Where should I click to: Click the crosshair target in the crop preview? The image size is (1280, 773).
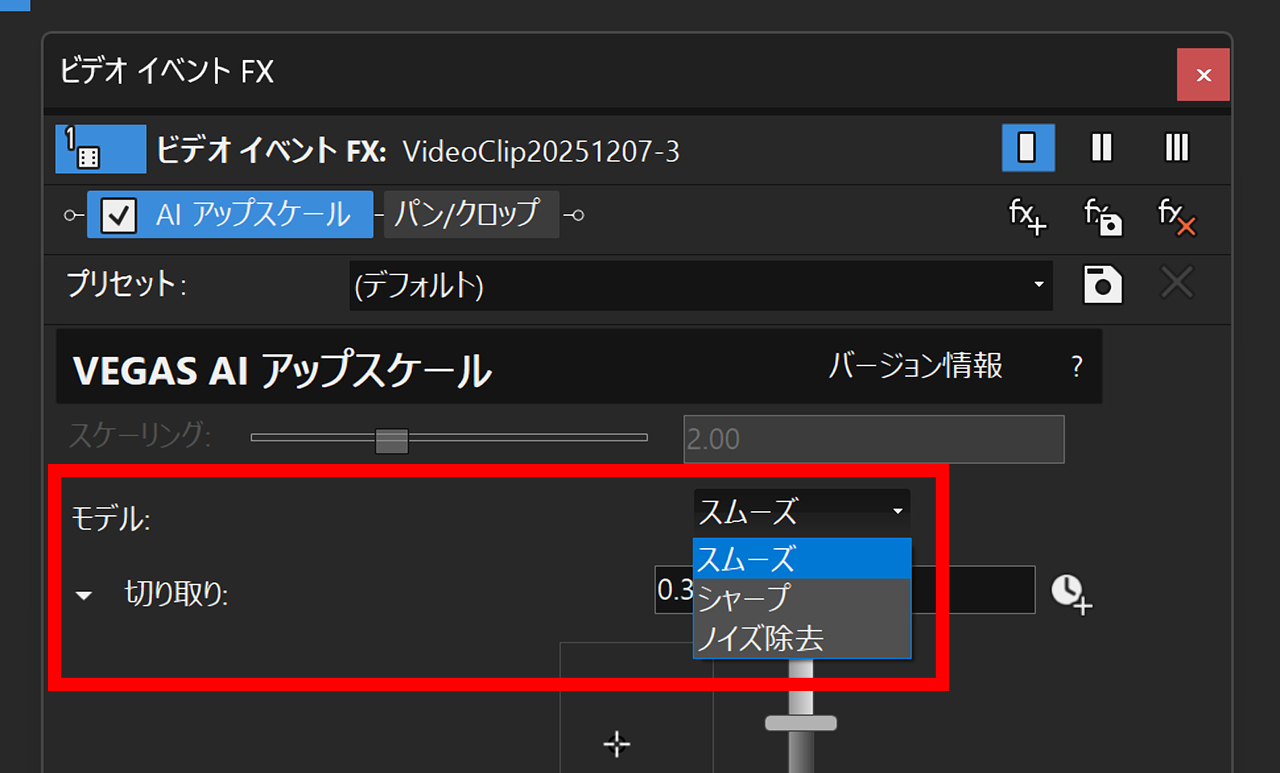click(617, 744)
